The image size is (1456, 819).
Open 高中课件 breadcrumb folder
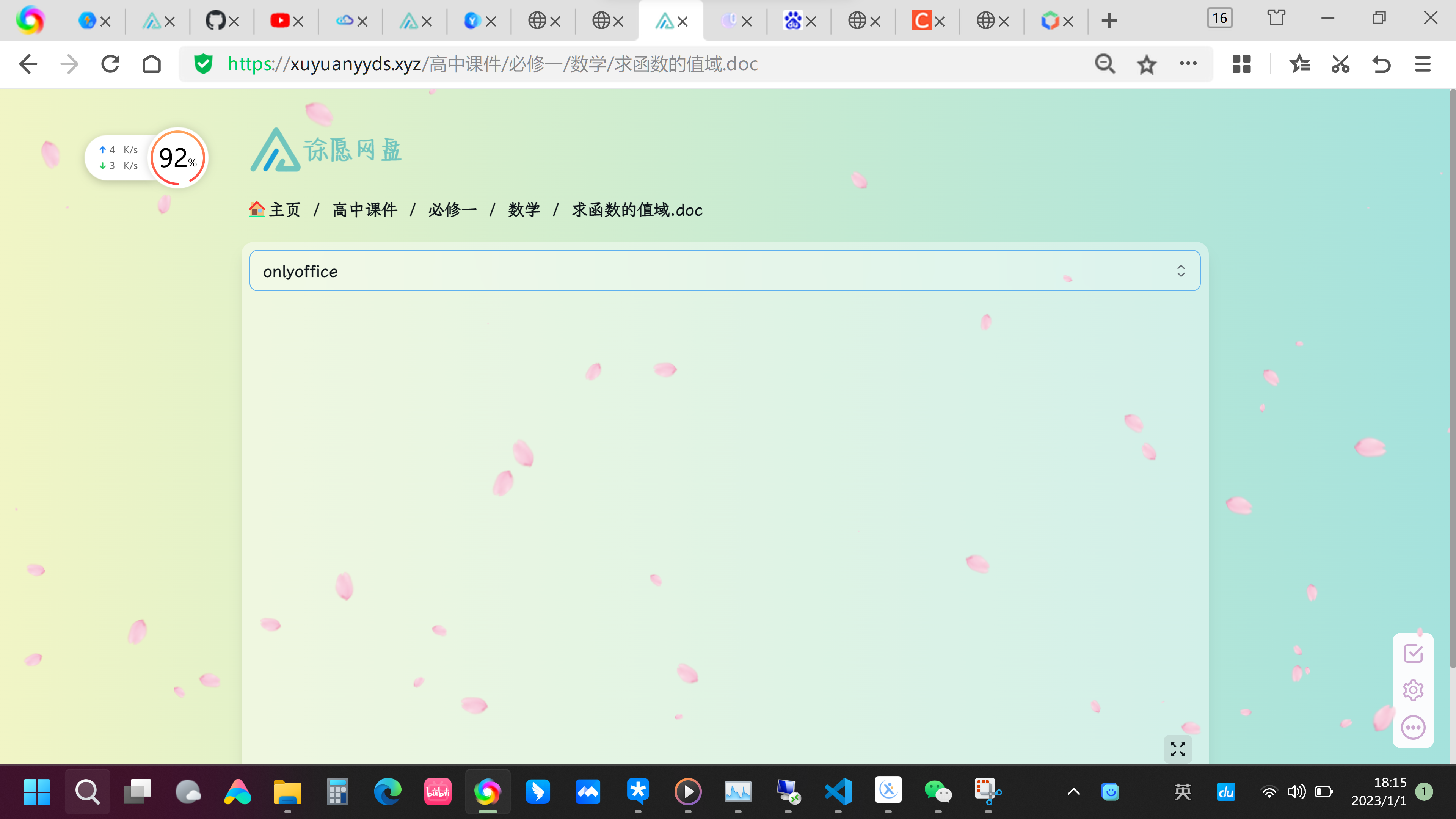click(364, 210)
